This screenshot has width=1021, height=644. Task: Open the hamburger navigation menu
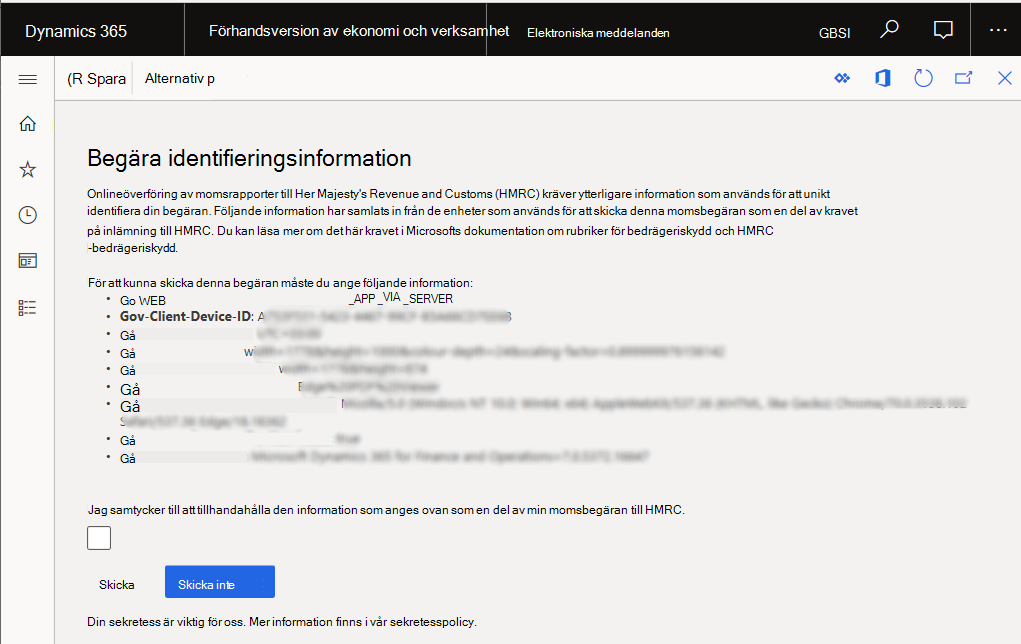tap(27, 79)
